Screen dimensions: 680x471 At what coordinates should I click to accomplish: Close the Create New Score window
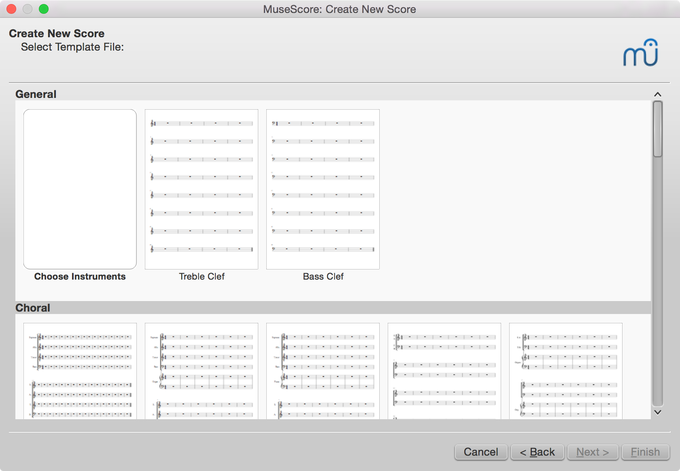[x=12, y=9]
